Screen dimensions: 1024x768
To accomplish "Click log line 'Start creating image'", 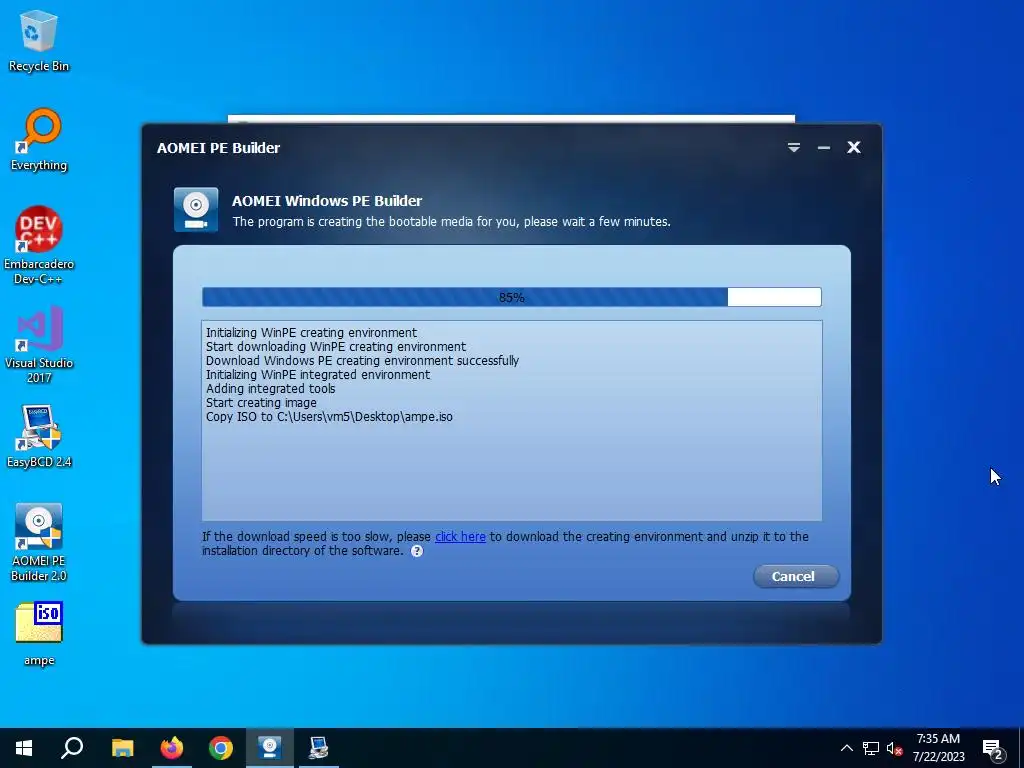I will point(261,403).
